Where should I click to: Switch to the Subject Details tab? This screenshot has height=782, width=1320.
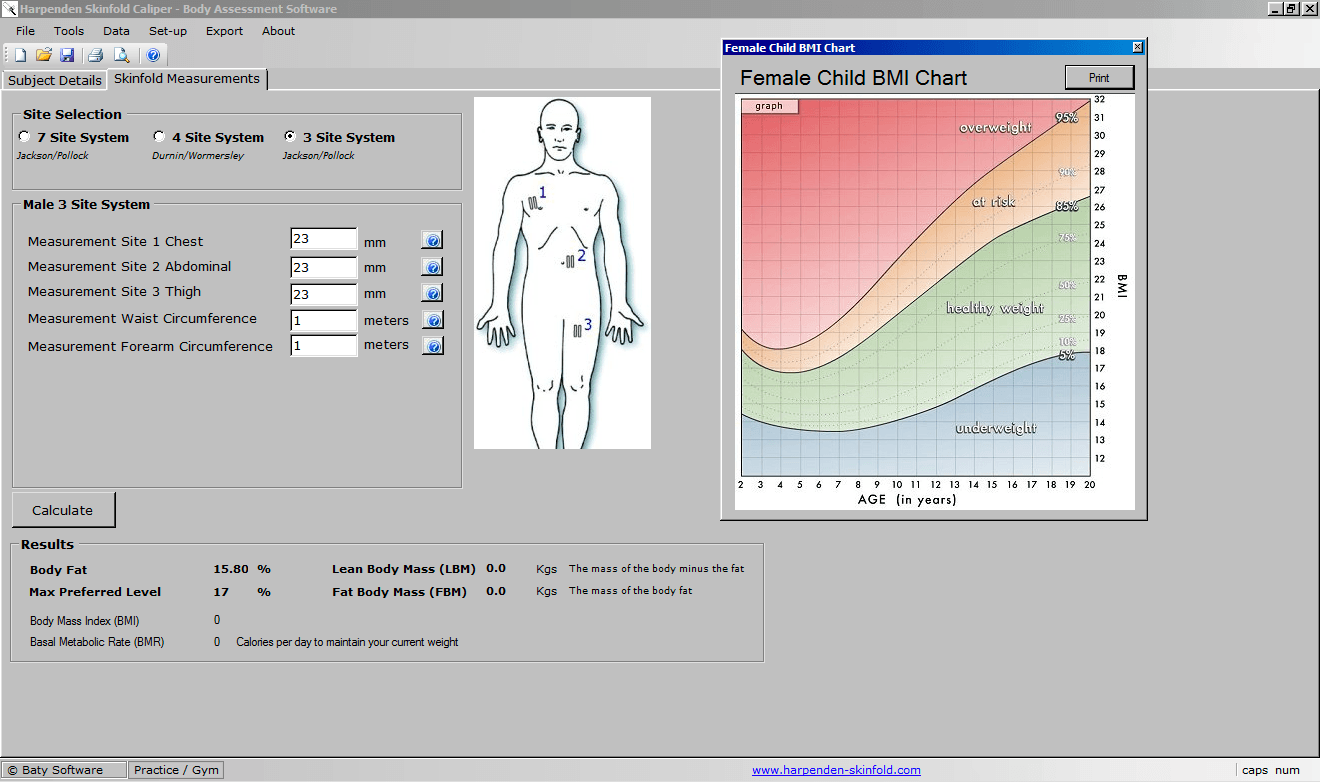click(x=55, y=80)
